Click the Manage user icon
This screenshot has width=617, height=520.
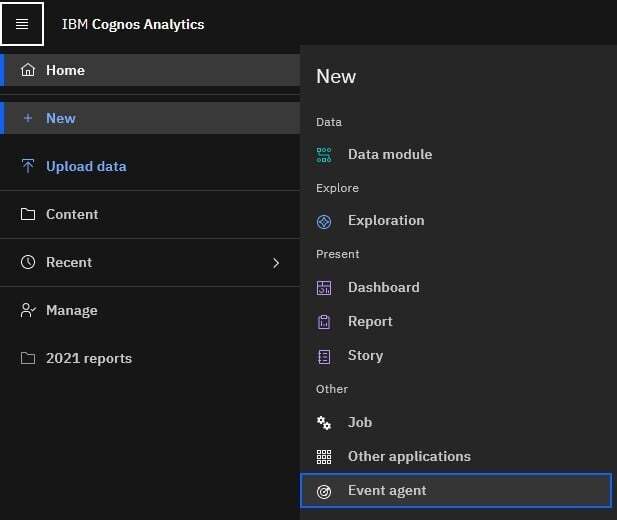(28, 310)
